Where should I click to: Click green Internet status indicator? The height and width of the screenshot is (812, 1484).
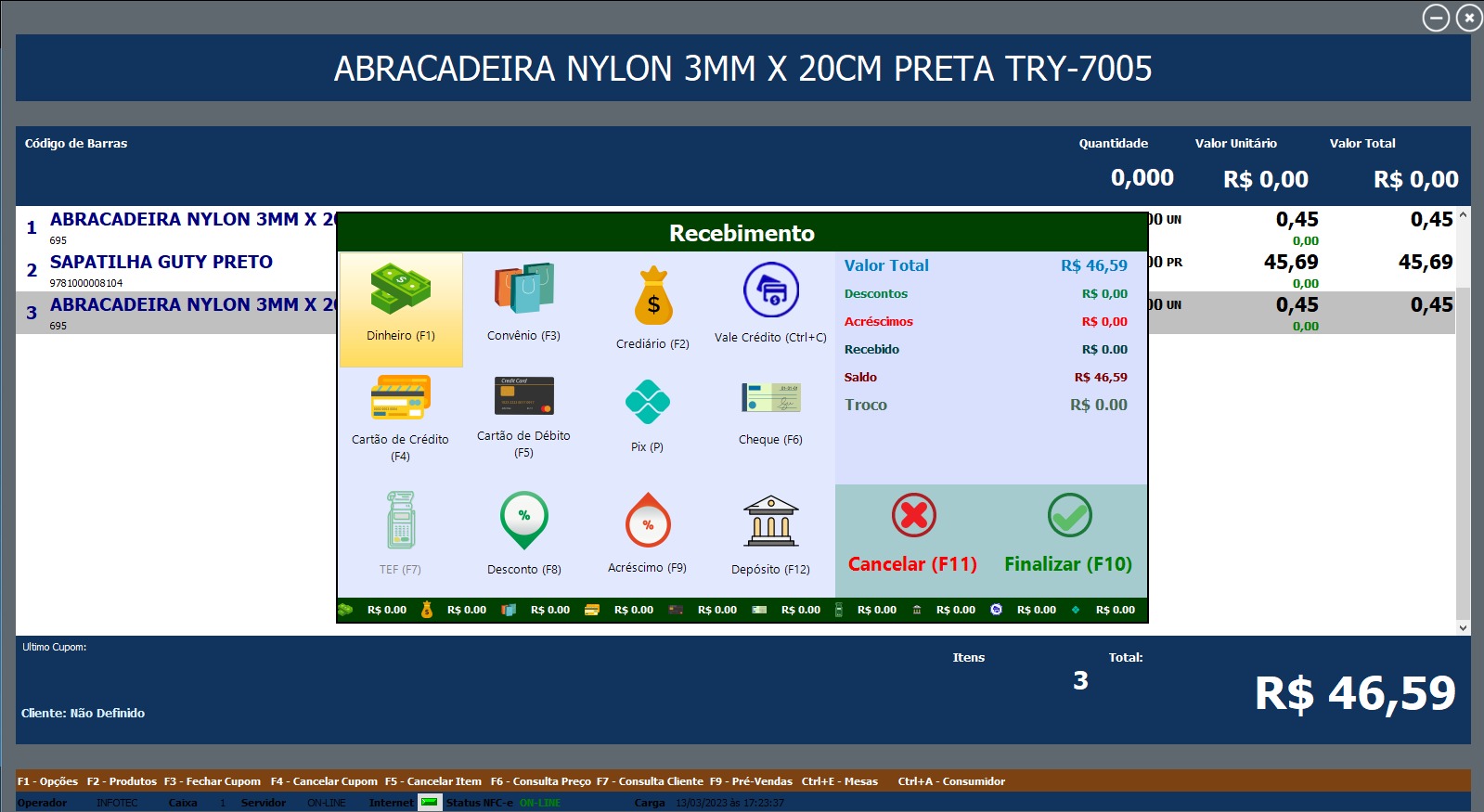tap(429, 803)
